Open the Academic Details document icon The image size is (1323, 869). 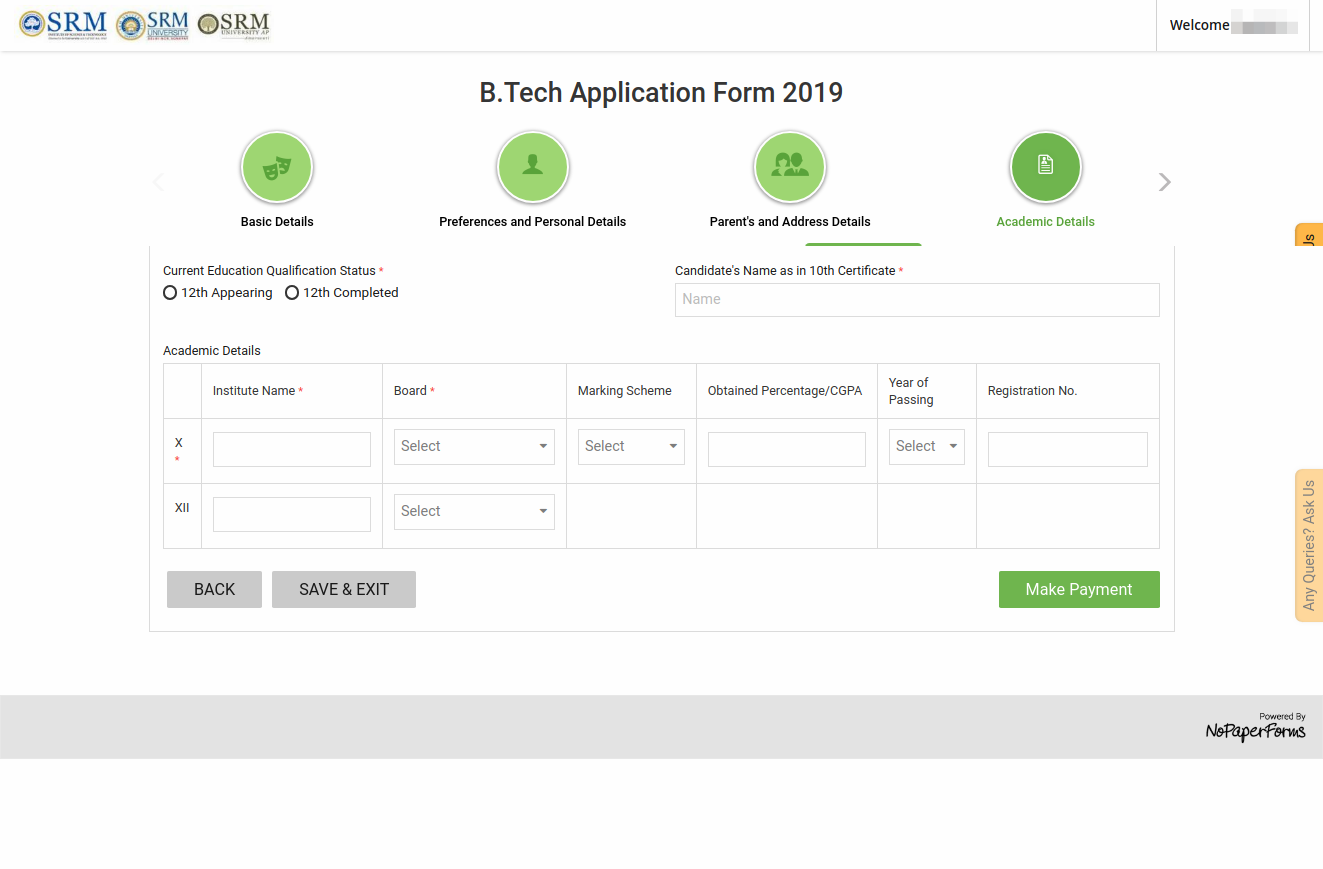1045,166
